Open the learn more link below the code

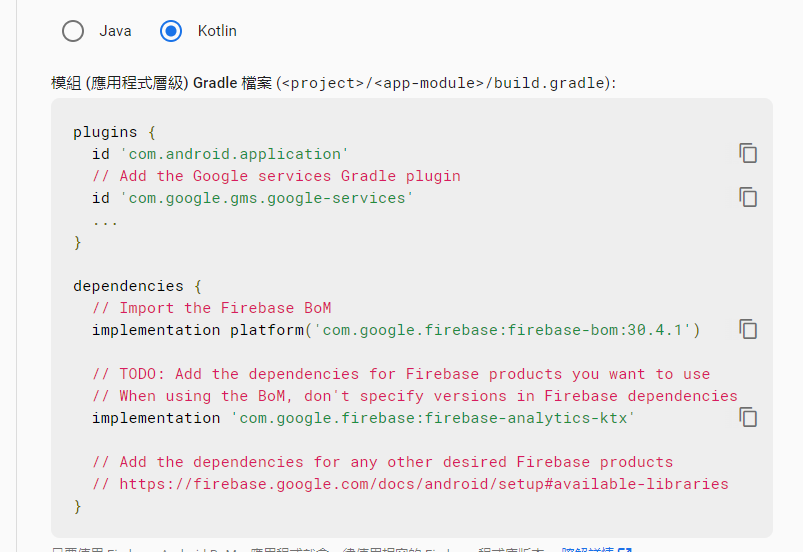click(x=597, y=549)
